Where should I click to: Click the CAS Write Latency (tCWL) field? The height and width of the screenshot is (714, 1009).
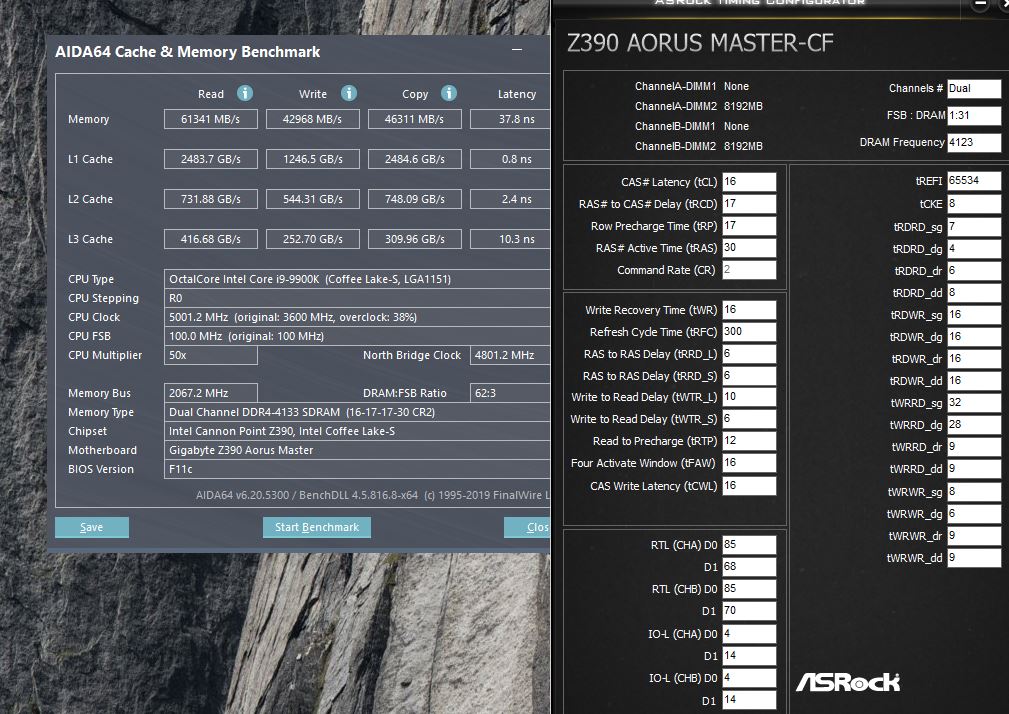click(x=749, y=486)
